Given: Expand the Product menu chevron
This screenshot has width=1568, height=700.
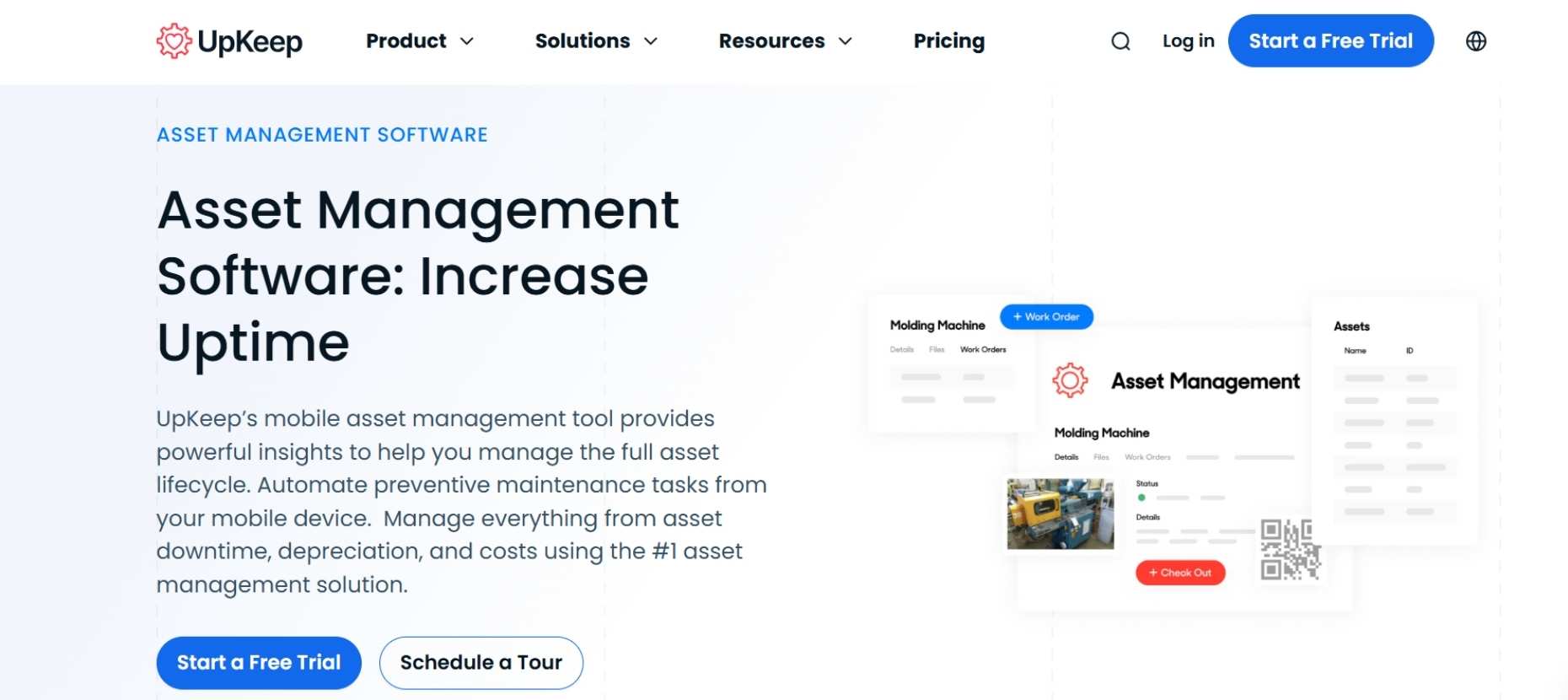Looking at the screenshot, I should 467,41.
